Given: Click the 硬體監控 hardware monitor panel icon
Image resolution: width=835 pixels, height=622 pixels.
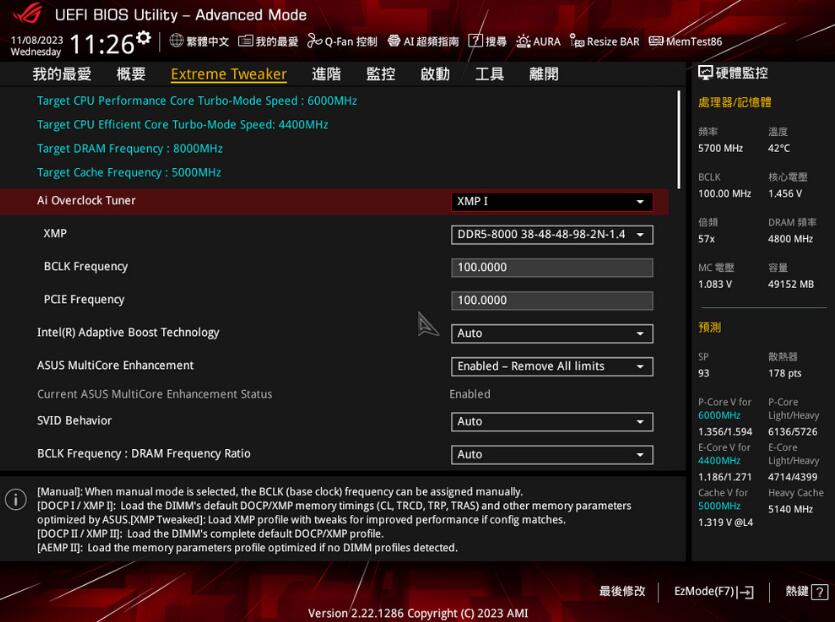Looking at the screenshot, I should point(704,70).
